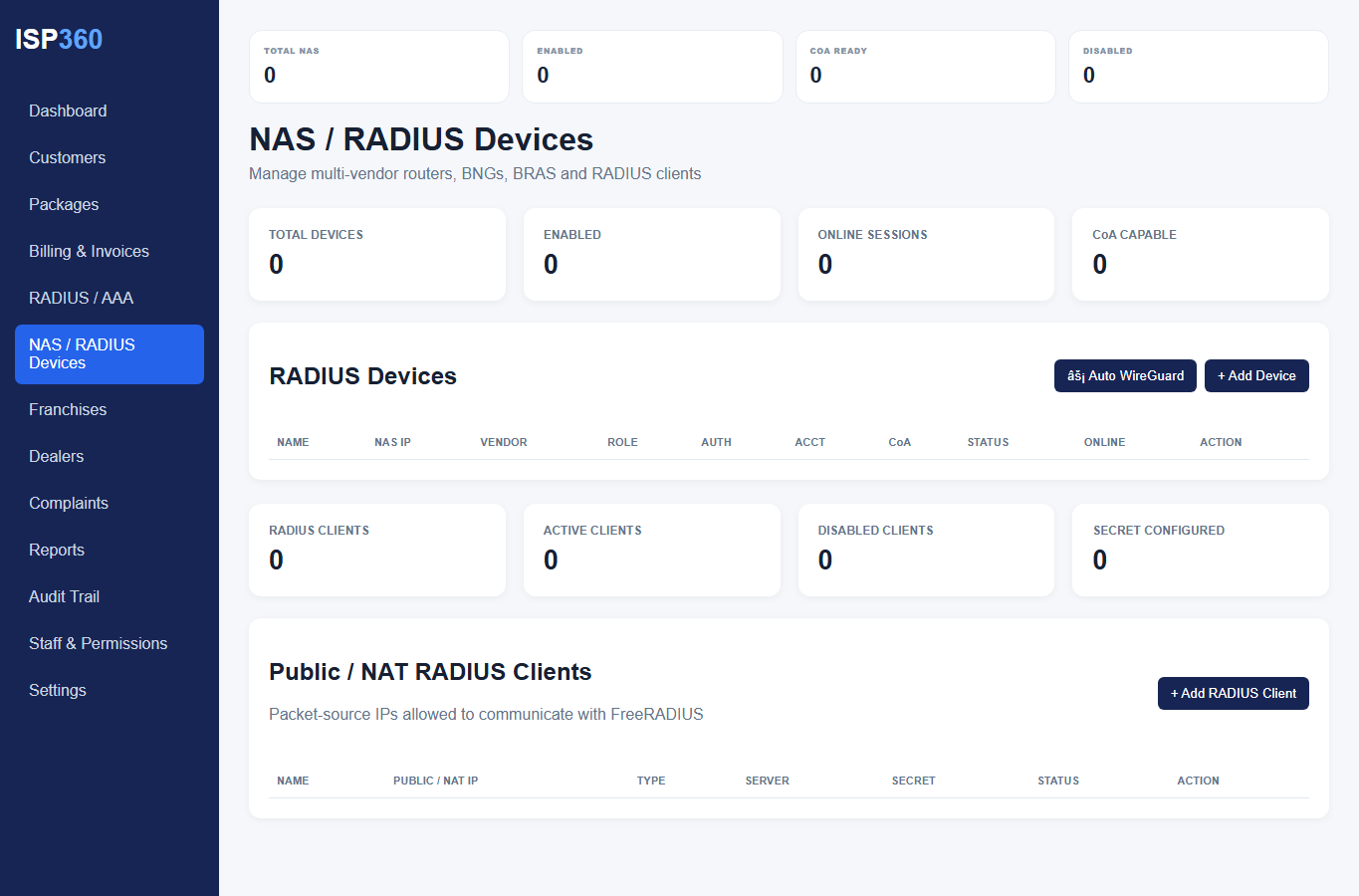This screenshot has height=896, width=1359.
Task: Click the TOTAL DEVICES stat card
Action: coord(377,254)
